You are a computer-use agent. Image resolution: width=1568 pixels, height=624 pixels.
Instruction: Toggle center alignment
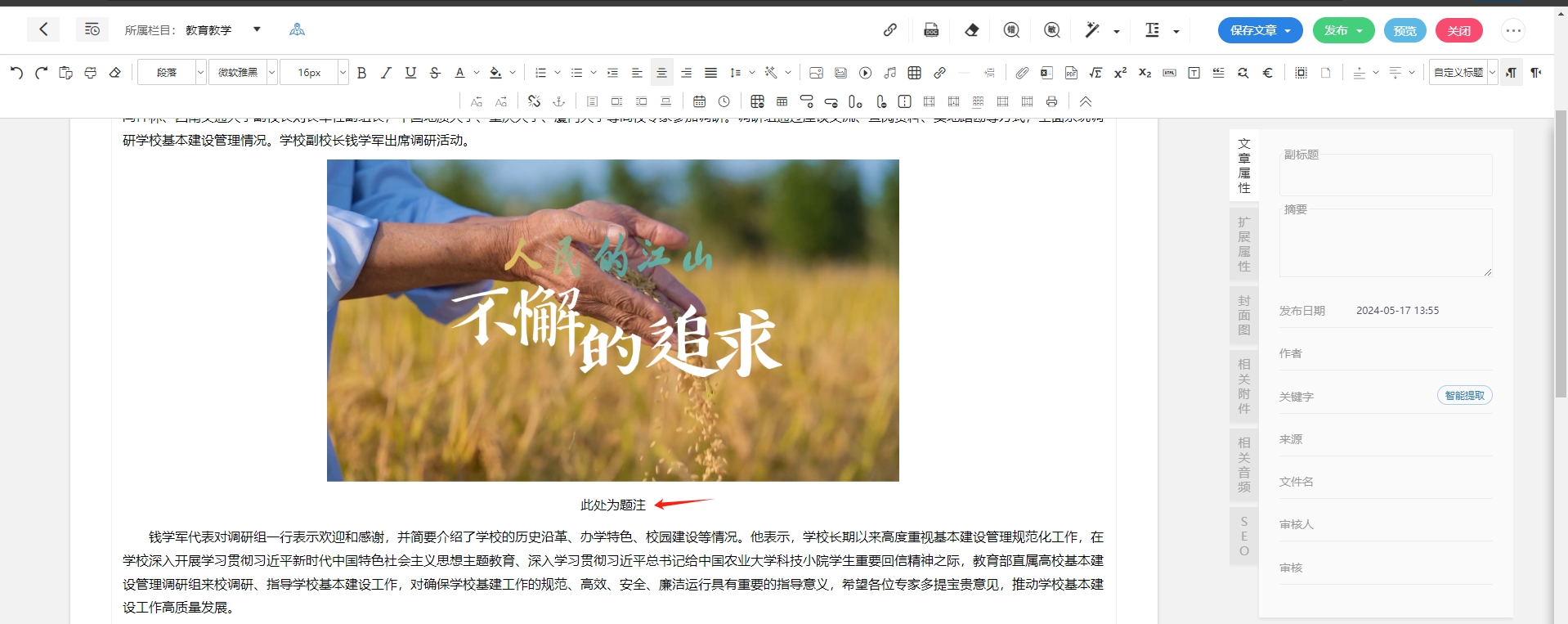tap(661, 73)
